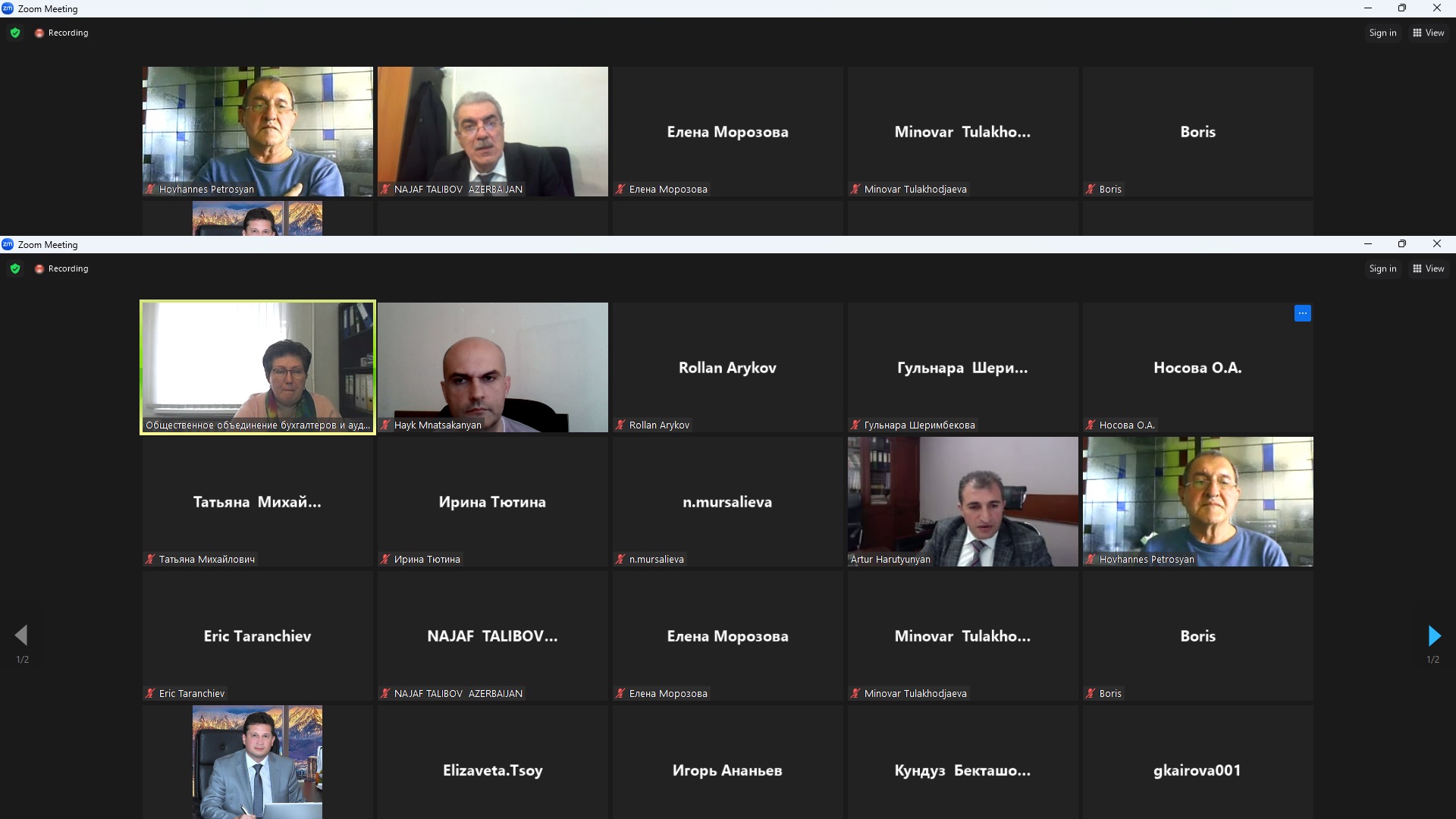Click the green encryption shield icon in lower window

coord(15,268)
